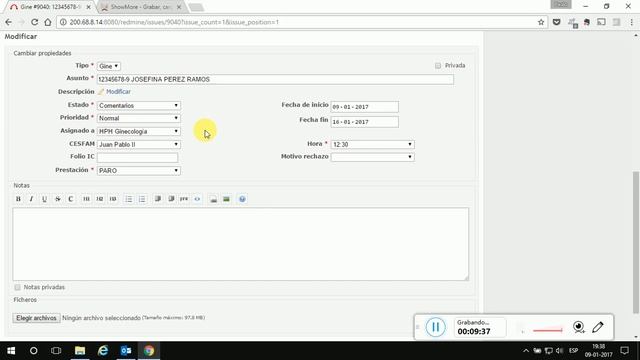Open the Windows Start menu
The width and height of the screenshot is (640, 360).
tap(11, 351)
